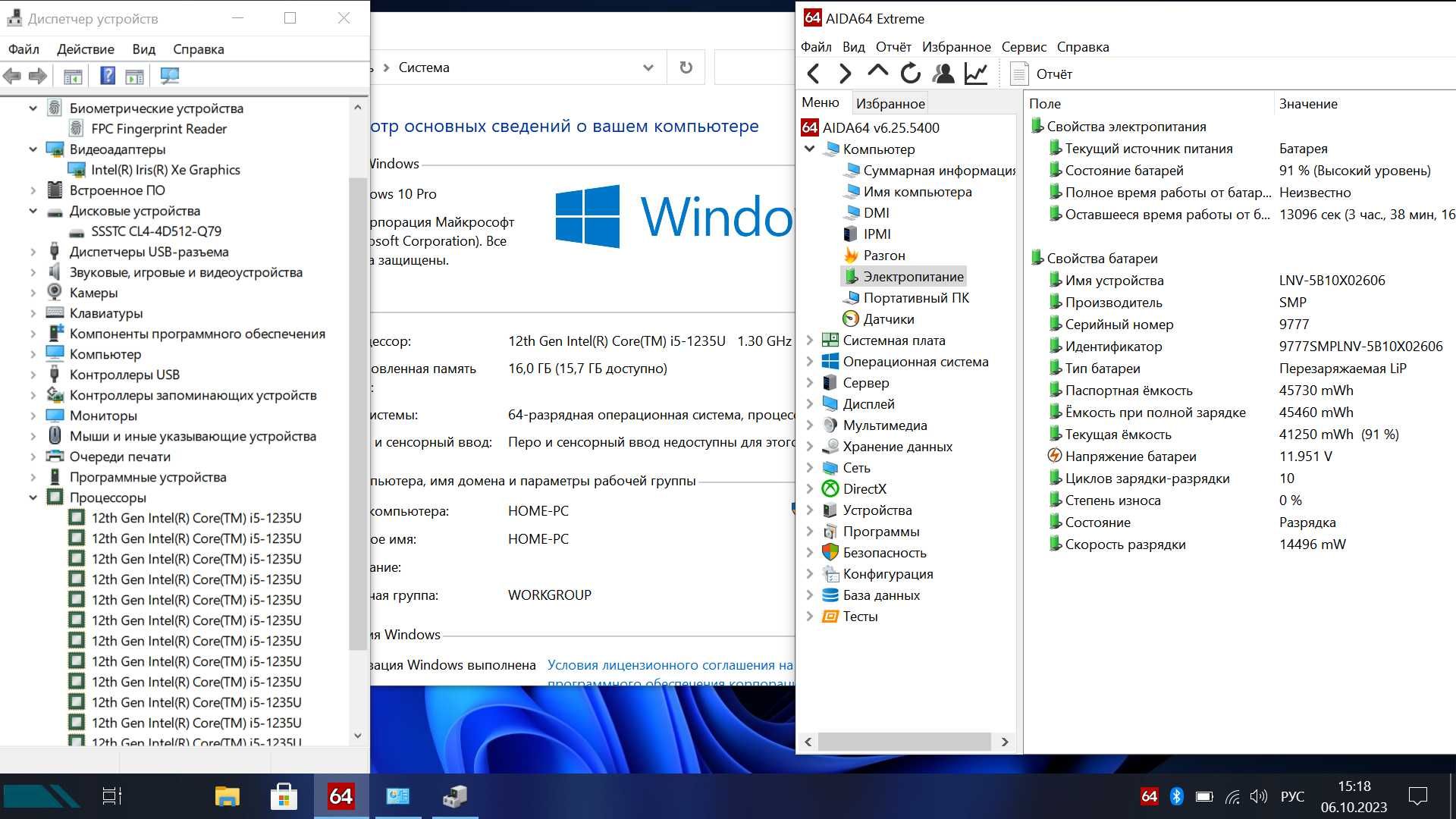
Task: Refresh the AIDA64 page
Action: click(910, 74)
